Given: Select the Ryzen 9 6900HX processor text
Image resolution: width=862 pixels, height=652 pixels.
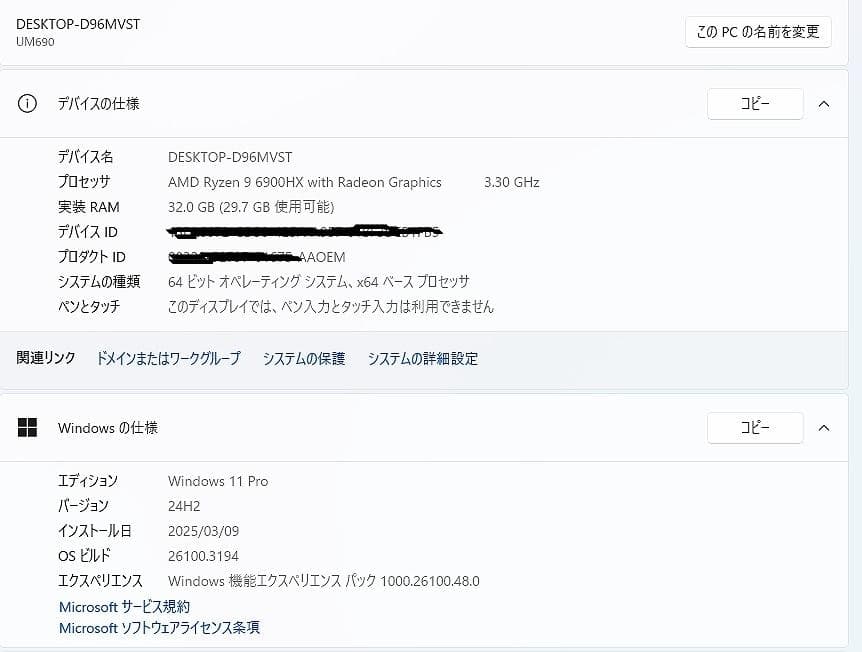Looking at the screenshot, I should pyautogui.click(x=305, y=182).
